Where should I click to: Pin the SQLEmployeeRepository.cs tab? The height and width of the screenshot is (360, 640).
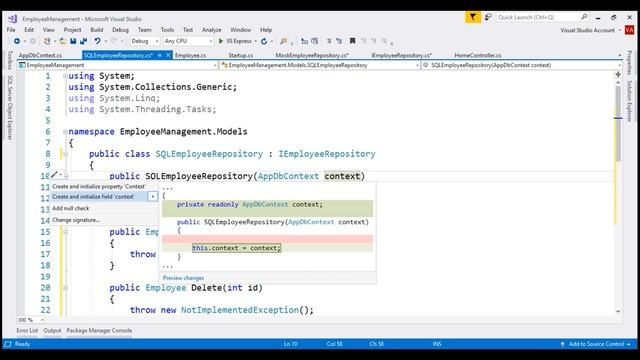click(x=160, y=55)
